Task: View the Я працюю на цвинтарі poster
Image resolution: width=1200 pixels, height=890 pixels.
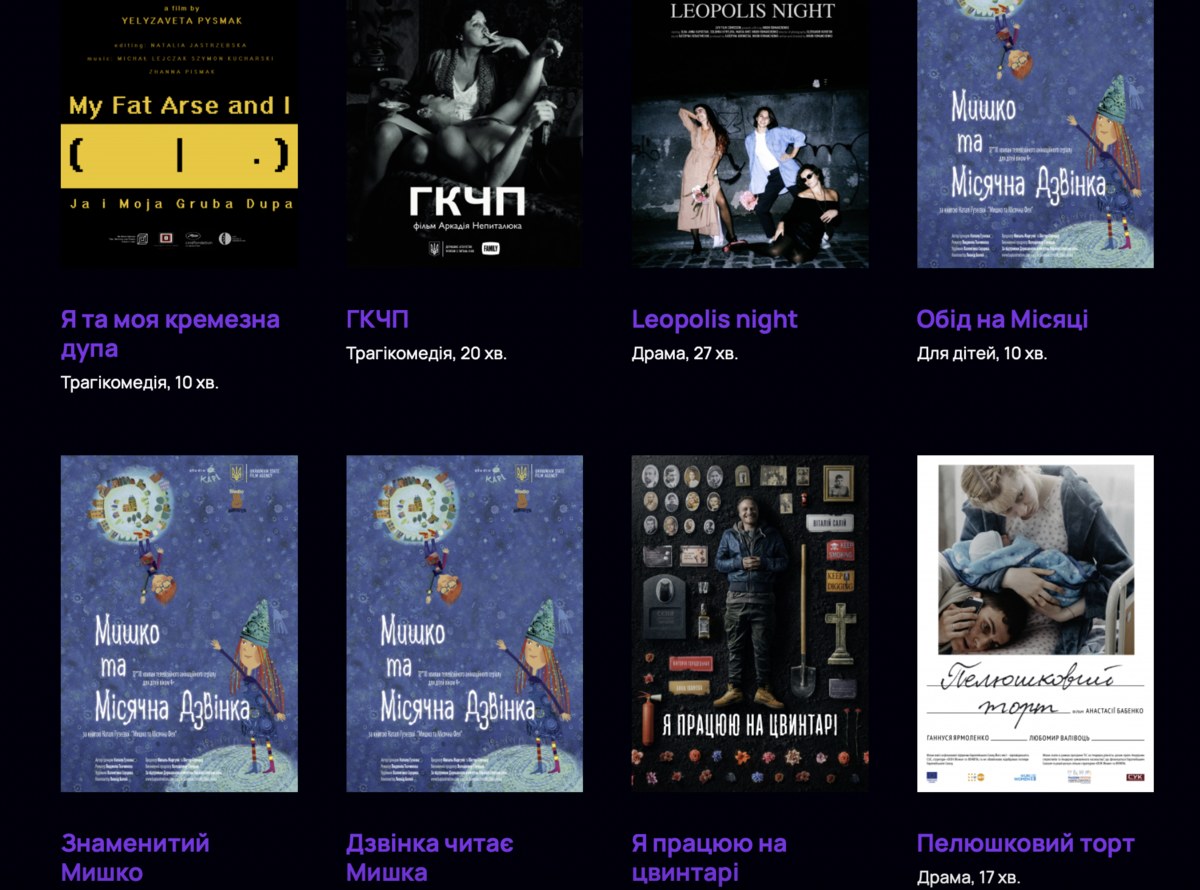Action: (750, 624)
